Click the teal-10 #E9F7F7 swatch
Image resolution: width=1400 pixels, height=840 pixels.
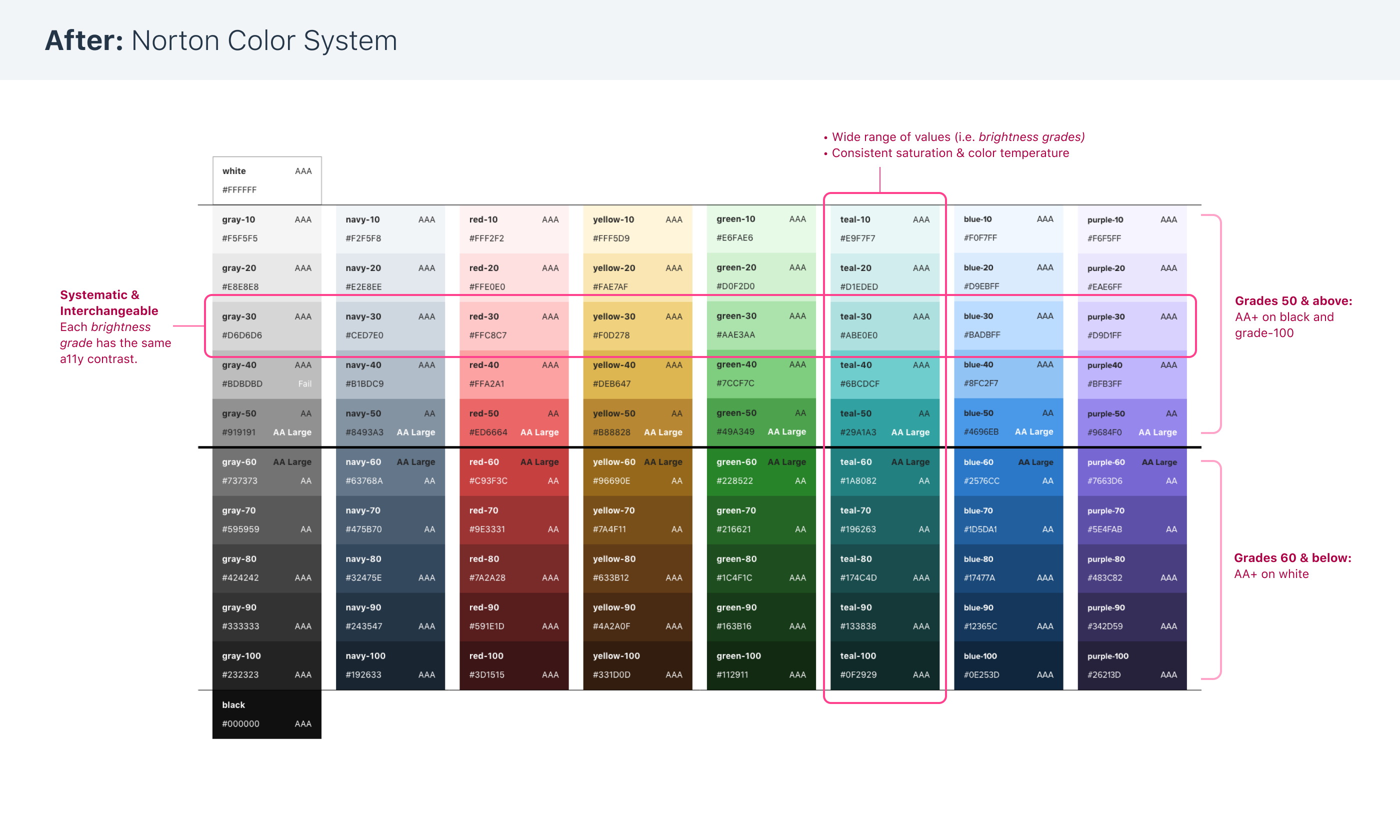(884, 228)
